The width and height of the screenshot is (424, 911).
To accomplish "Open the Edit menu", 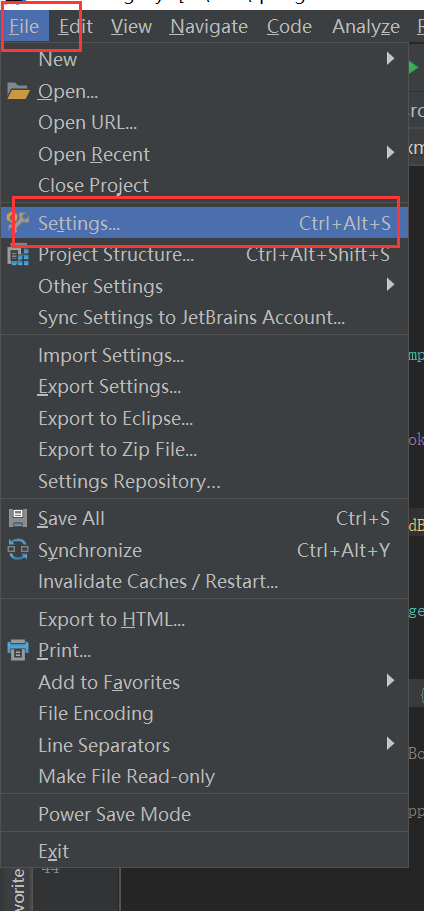I will tap(76, 27).
